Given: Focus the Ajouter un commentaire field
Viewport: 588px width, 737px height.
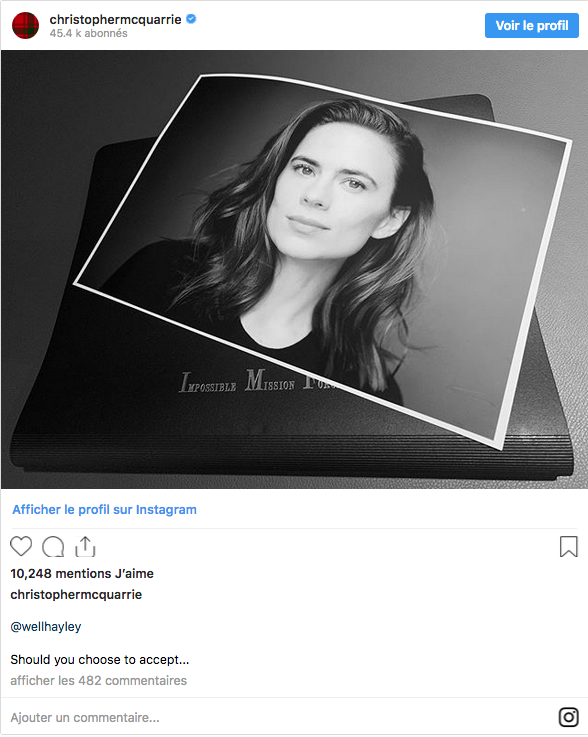Looking at the screenshot, I should point(282,718).
